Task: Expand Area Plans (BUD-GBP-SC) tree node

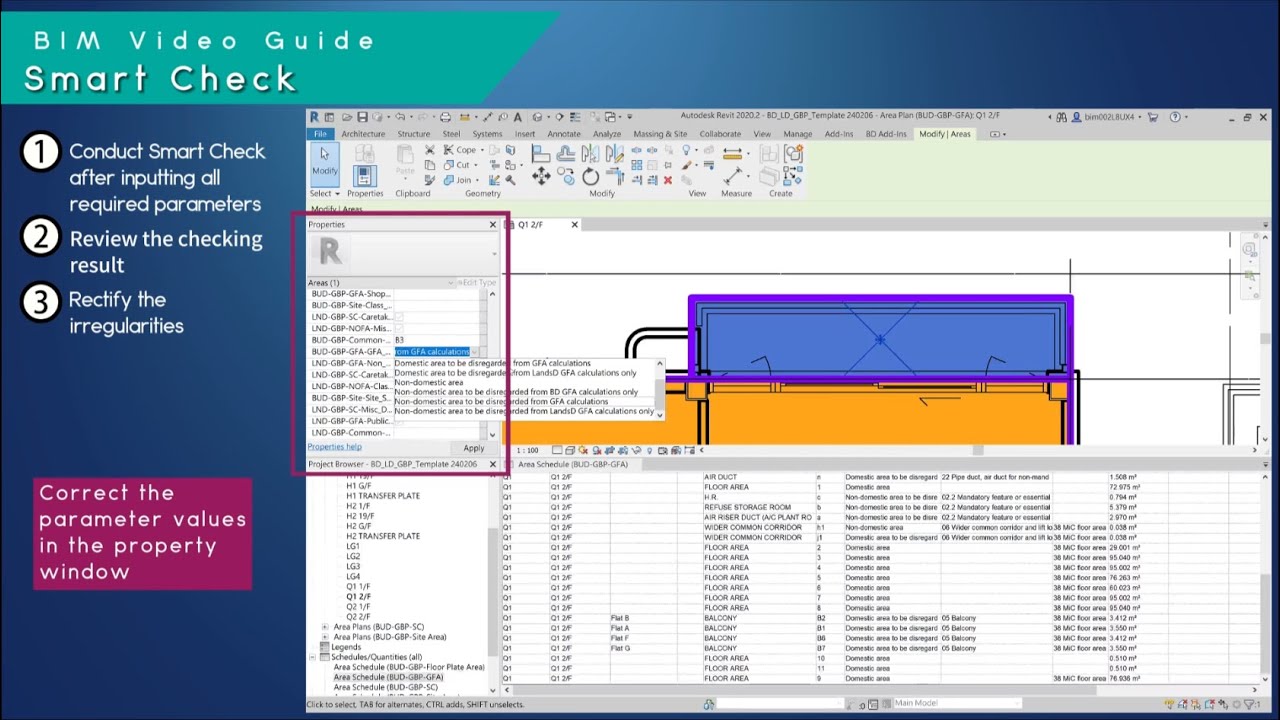Action: [325, 627]
